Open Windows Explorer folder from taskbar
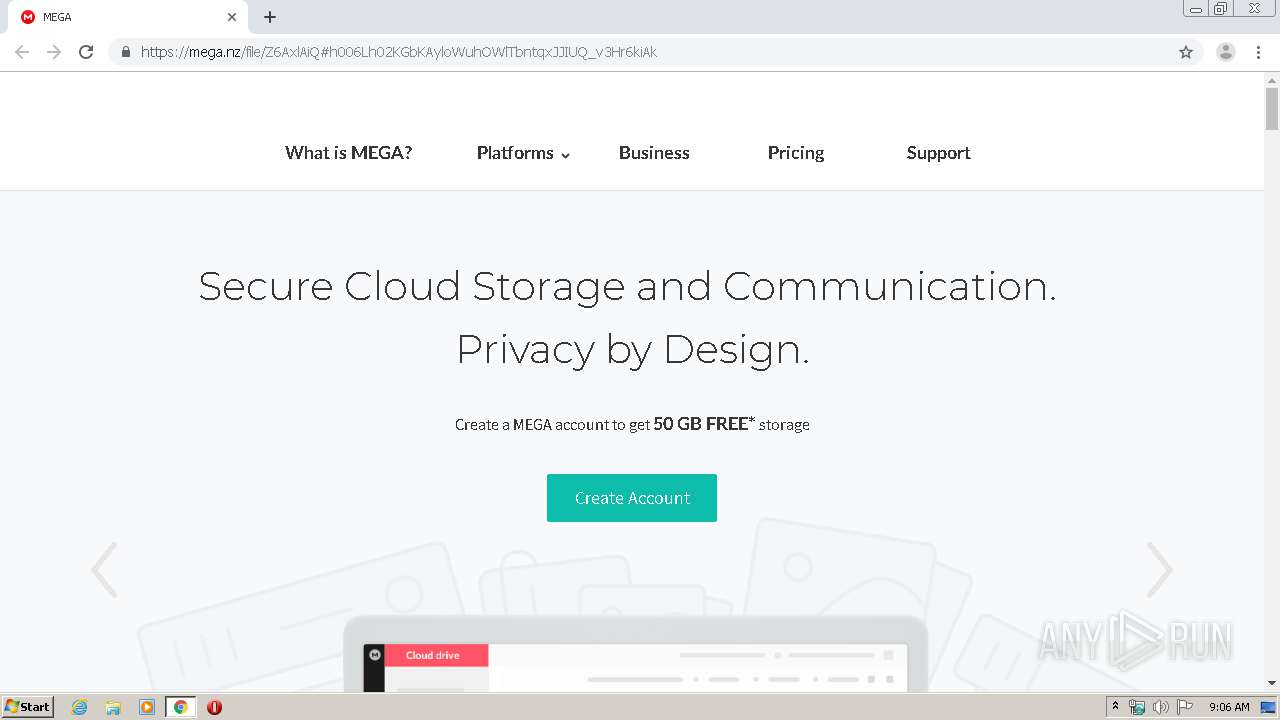 (x=113, y=707)
